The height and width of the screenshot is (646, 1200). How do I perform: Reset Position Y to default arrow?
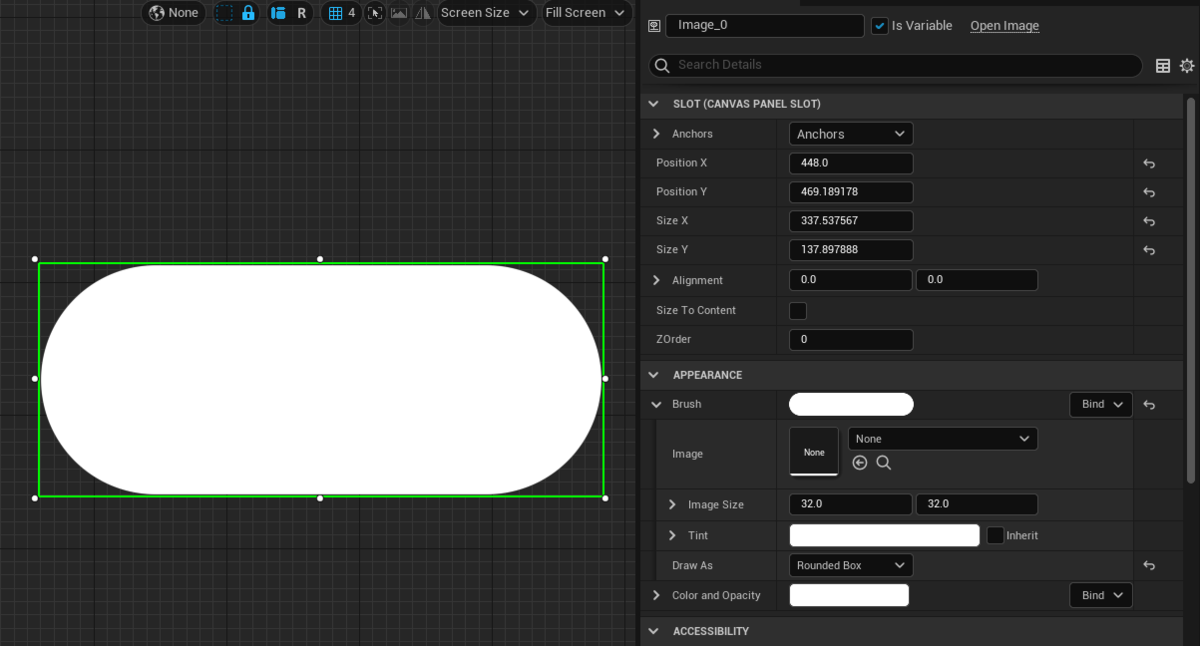click(x=1149, y=192)
